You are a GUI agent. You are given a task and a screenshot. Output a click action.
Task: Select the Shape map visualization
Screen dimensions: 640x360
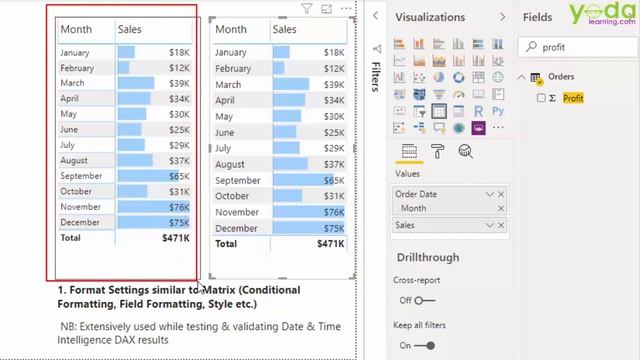pyautogui.click(x=419, y=94)
